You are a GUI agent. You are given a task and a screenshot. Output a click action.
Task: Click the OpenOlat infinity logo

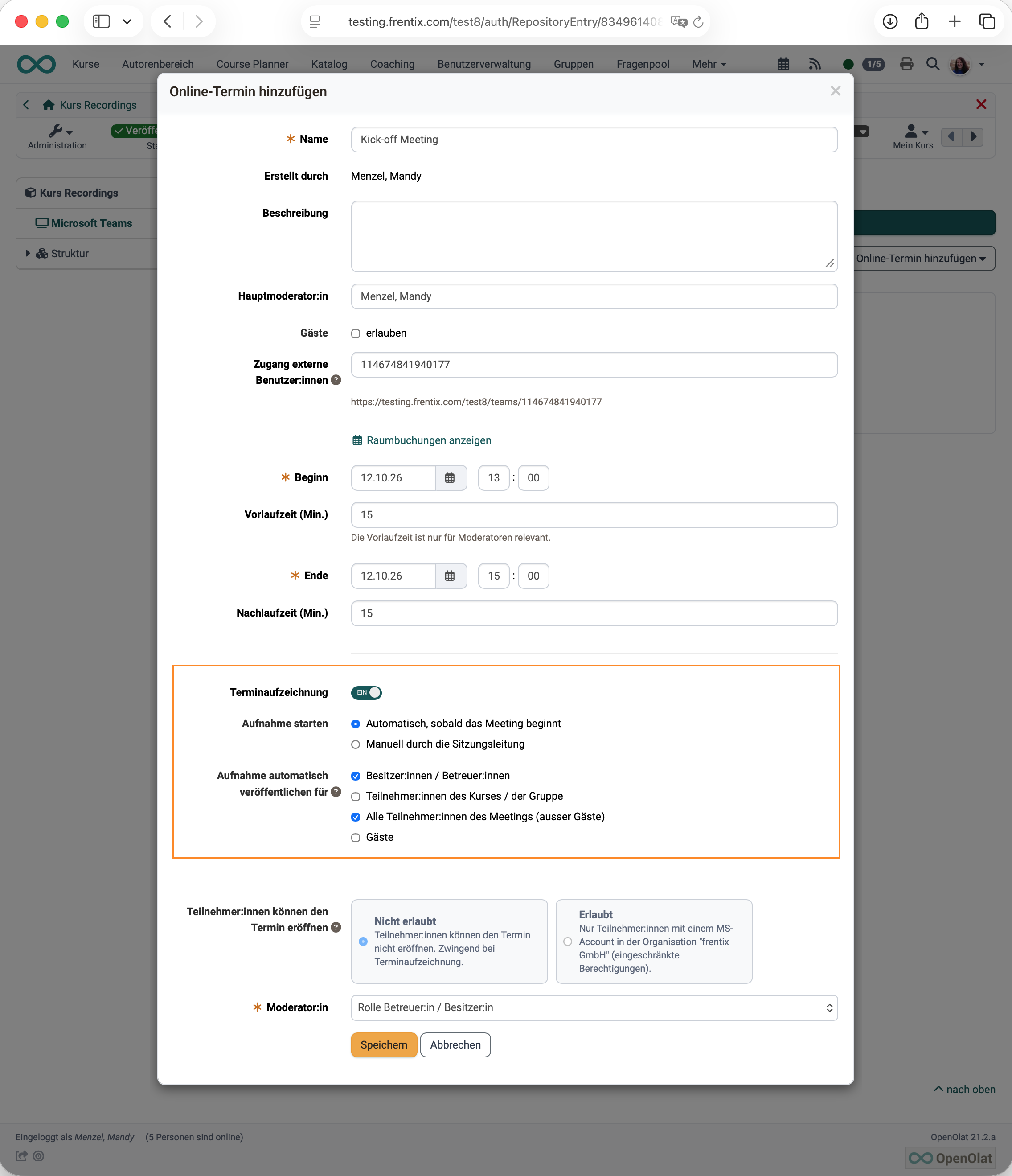point(36,64)
